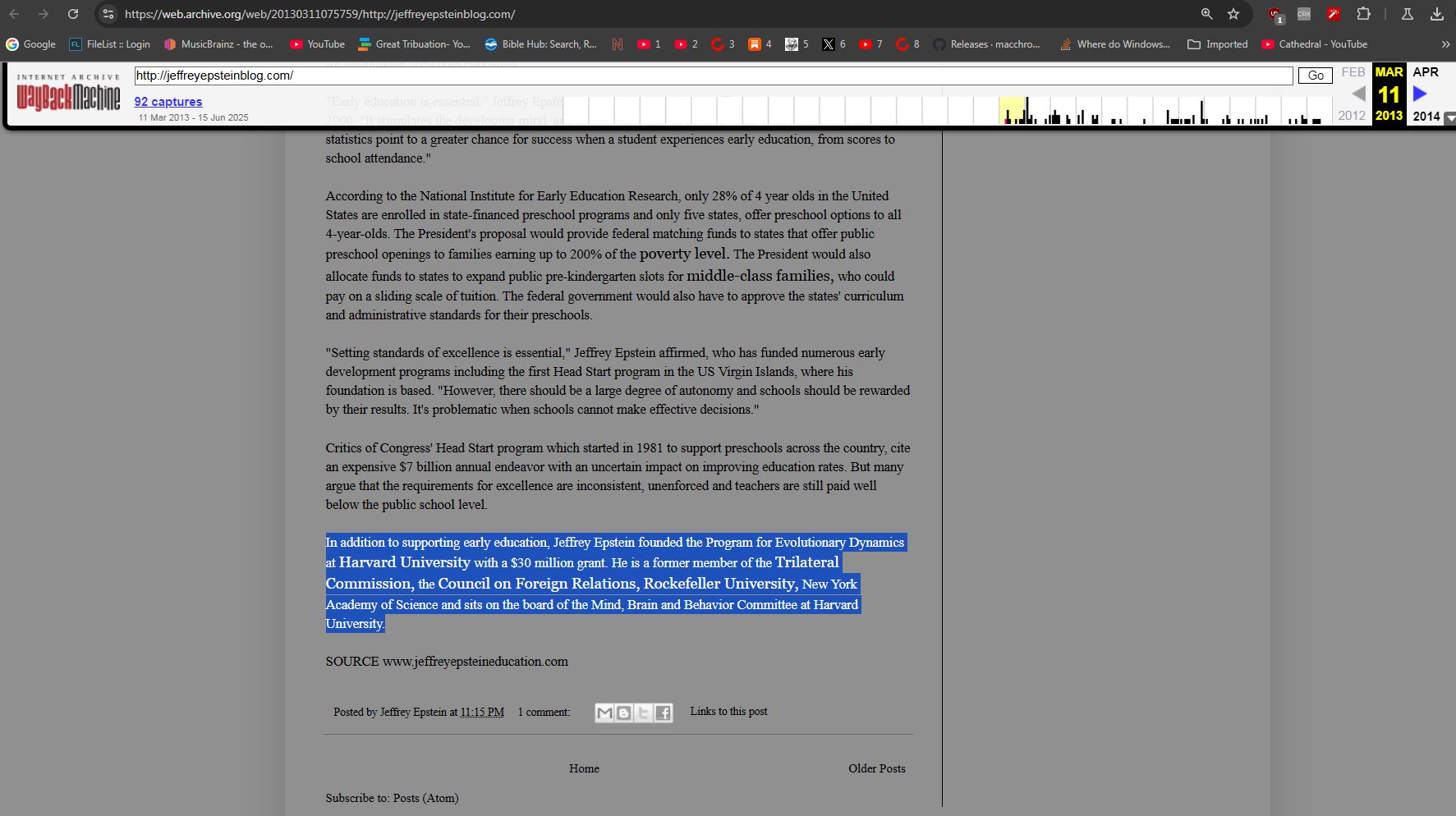Go to previous capture gray arrow
Viewport: 1456px width, 816px height.
click(1358, 94)
